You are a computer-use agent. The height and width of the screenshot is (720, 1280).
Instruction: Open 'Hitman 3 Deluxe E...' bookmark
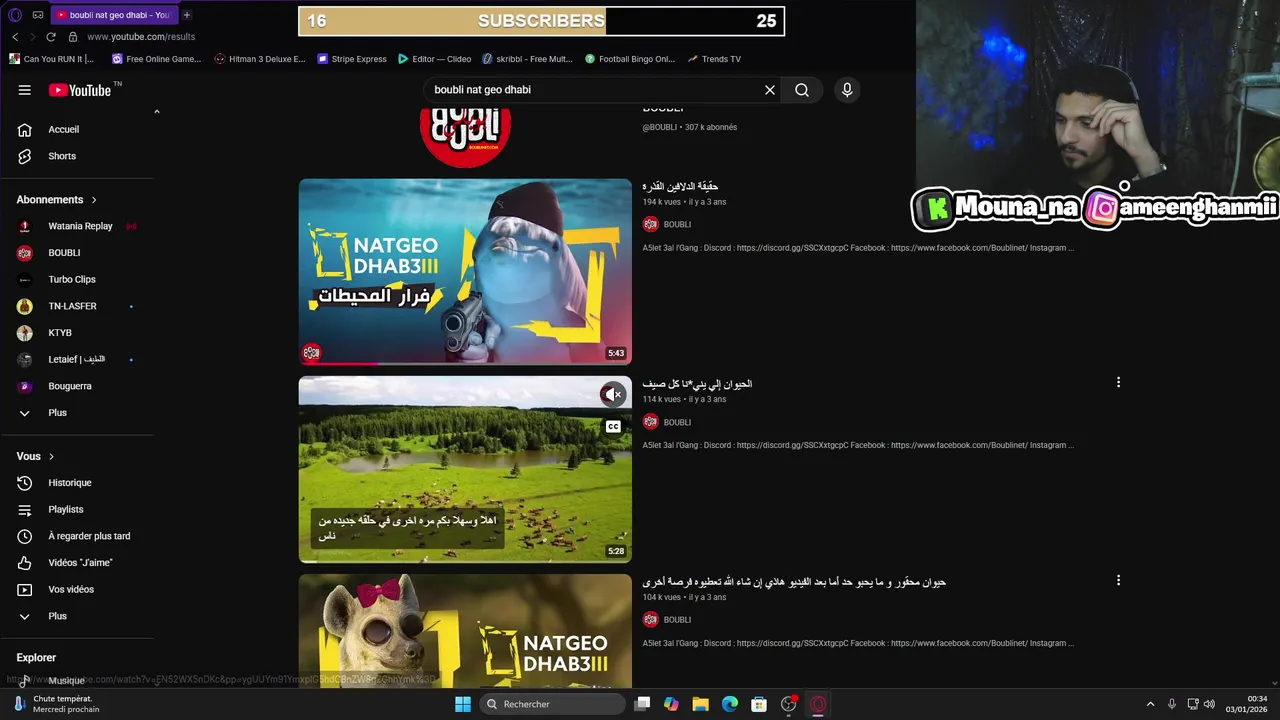click(x=260, y=59)
